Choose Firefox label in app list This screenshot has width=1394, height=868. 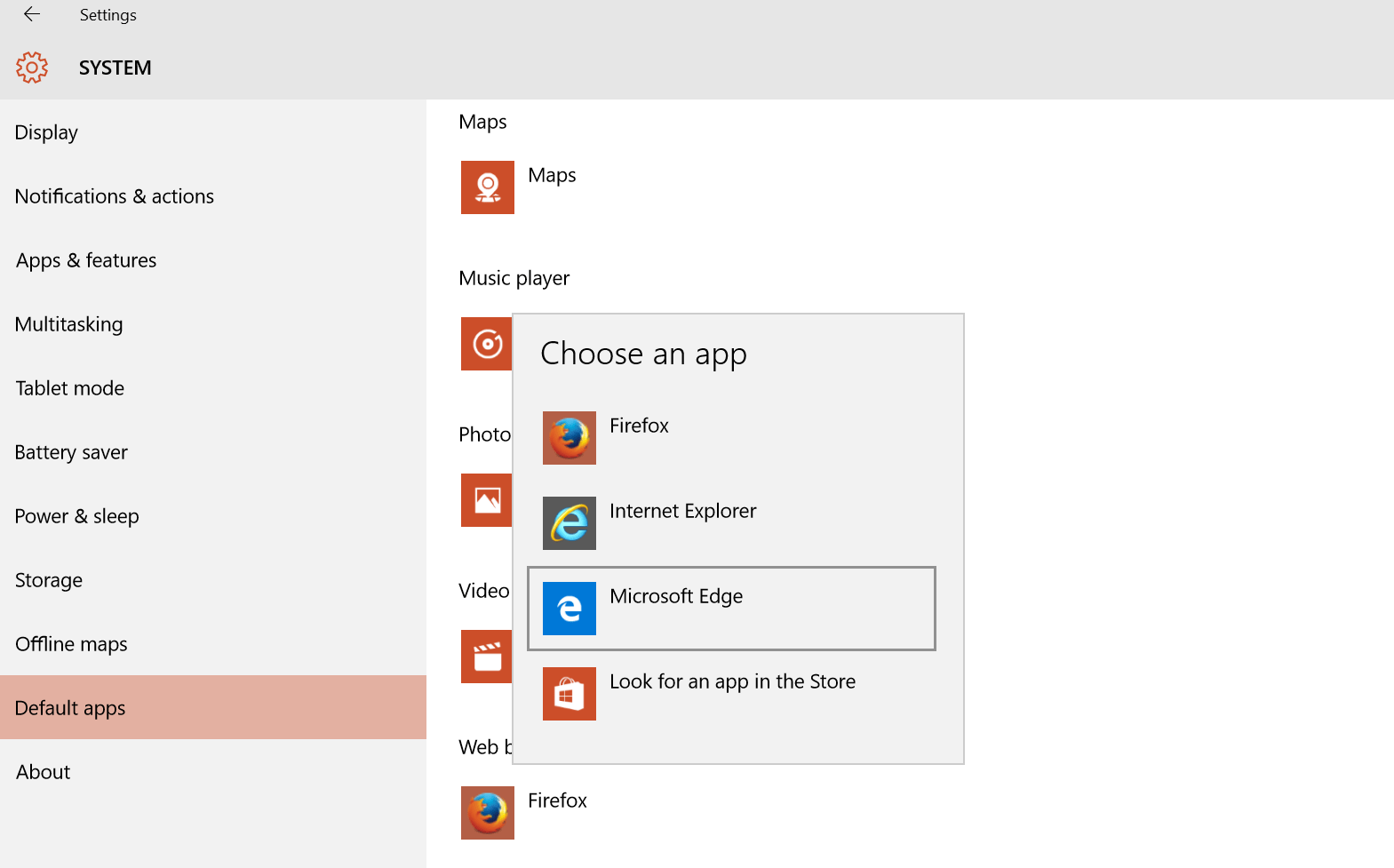coord(639,426)
